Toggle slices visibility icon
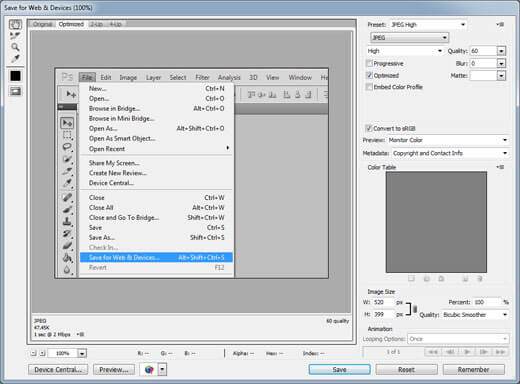This screenshot has width=520, height=384. click(15, 91)
